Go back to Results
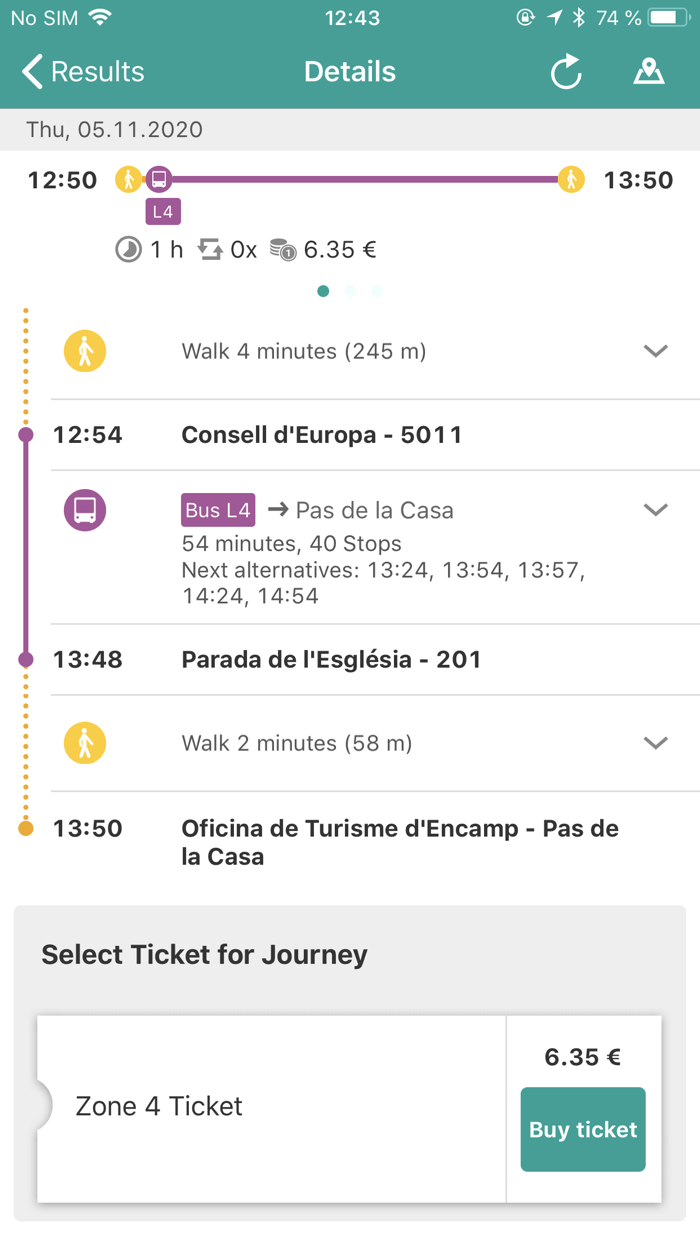The width and height of the screenshot is (700, 1244). (x=84, y=72)
